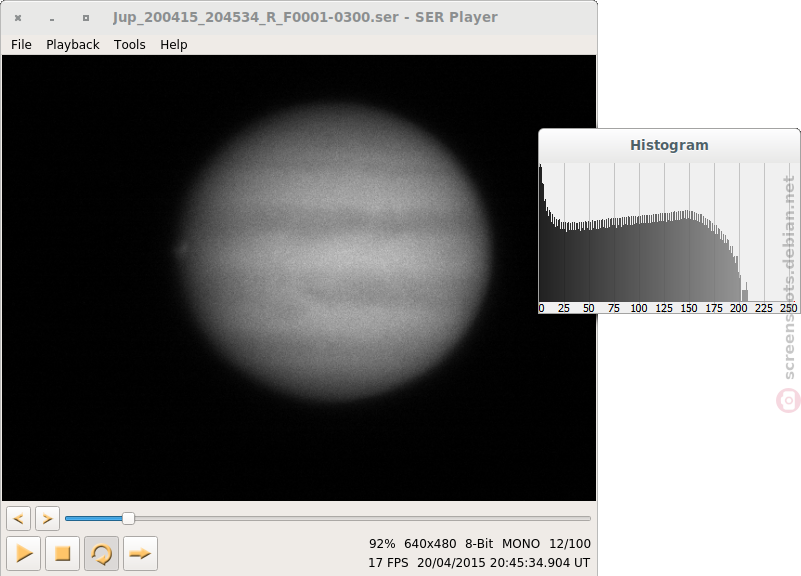Open the Help menu
Image resolution: width=801 pixels, height=576 pixels.
tap(174, 45)
